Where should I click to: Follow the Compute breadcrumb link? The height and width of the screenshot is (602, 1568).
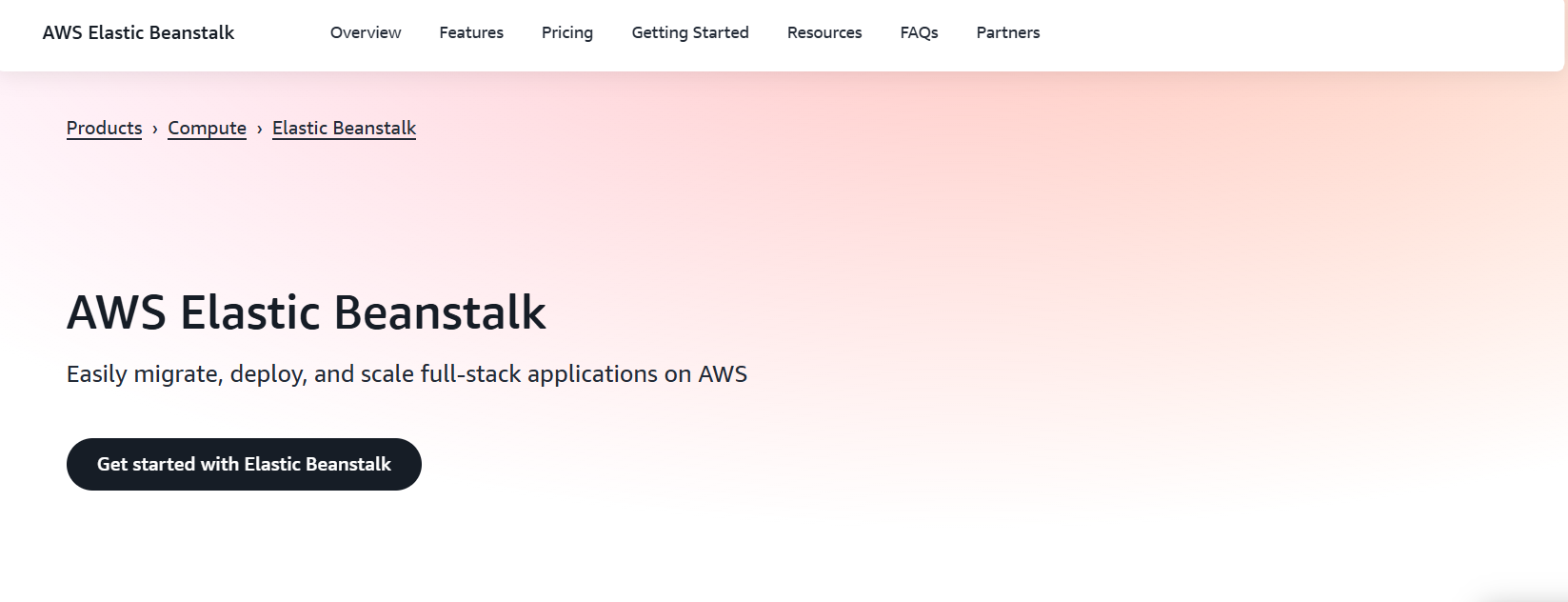208,128
